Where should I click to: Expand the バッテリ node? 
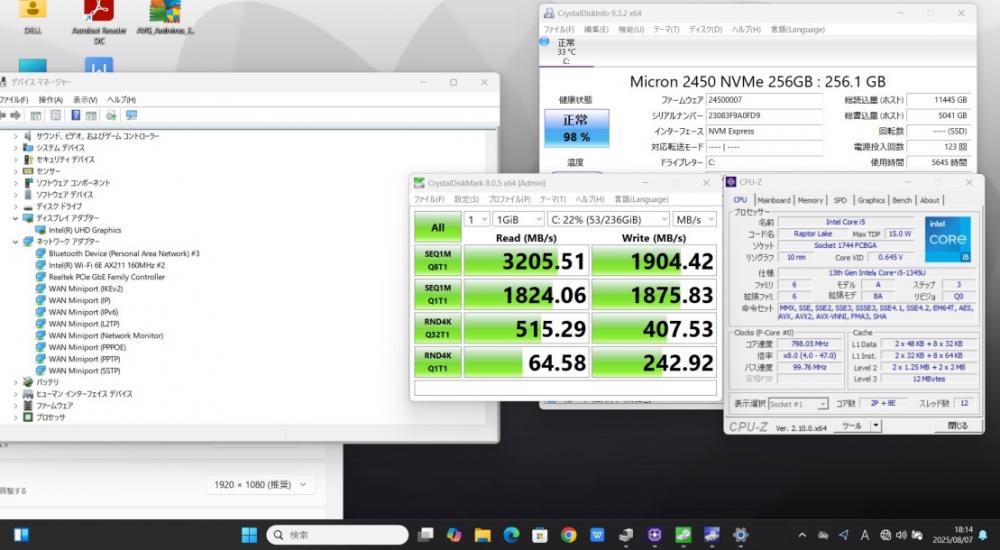click(15, 382)
